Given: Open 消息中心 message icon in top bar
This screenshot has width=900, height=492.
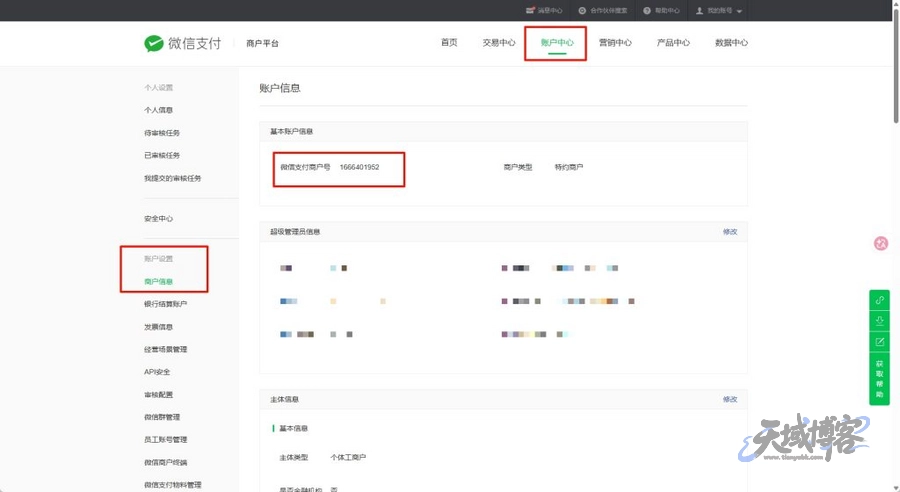Looking at the screenshot, I should (530, 10).
